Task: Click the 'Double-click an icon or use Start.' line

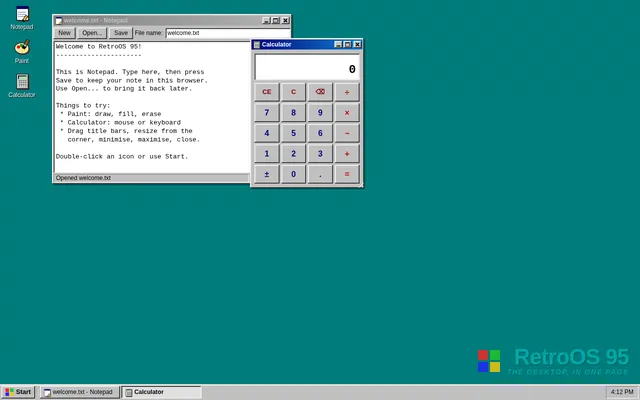Action: tap(122, 156)
